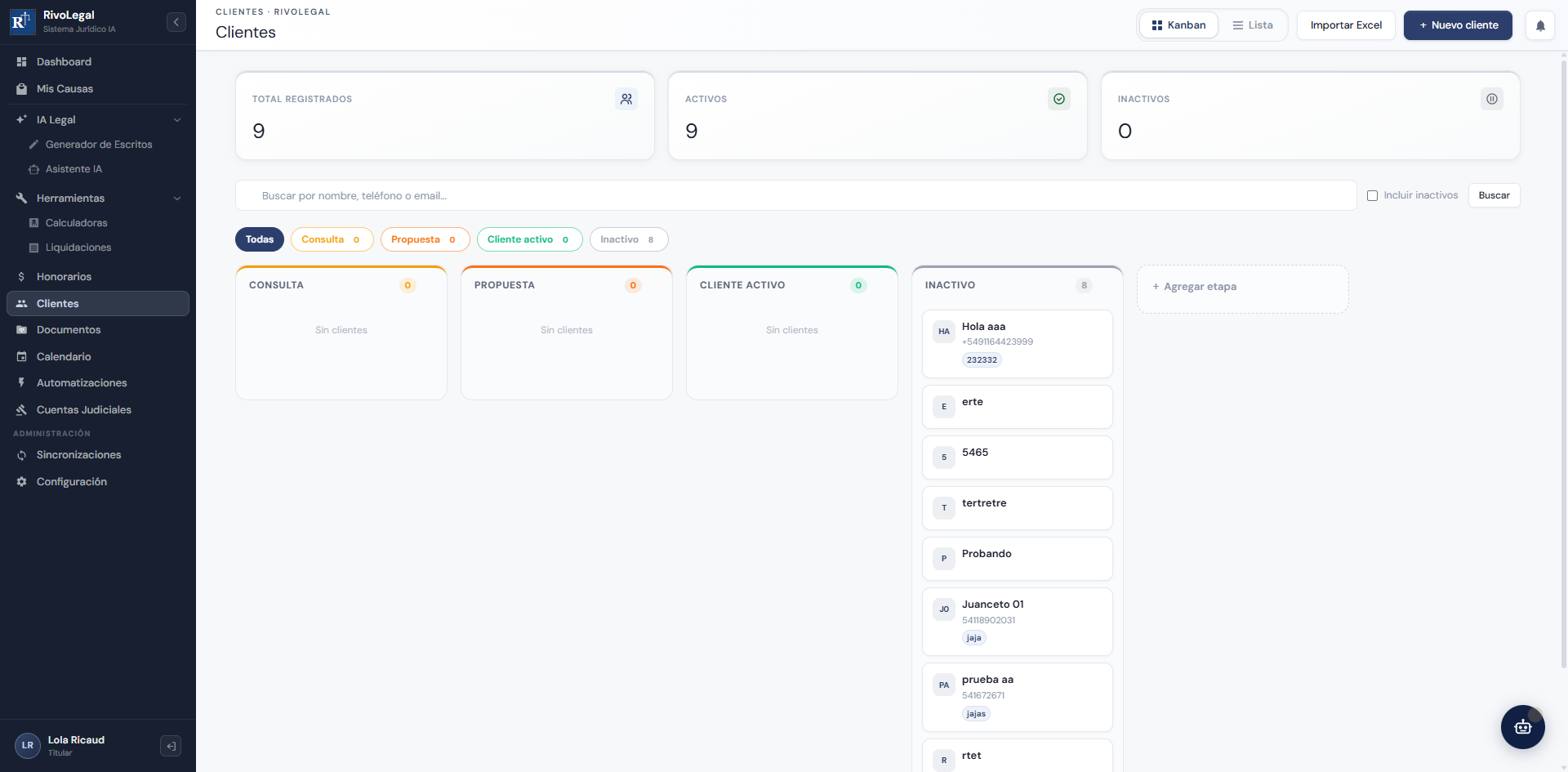Switch to Lista view
This screenshot has height=772, width=1568.
(1253, 25)
